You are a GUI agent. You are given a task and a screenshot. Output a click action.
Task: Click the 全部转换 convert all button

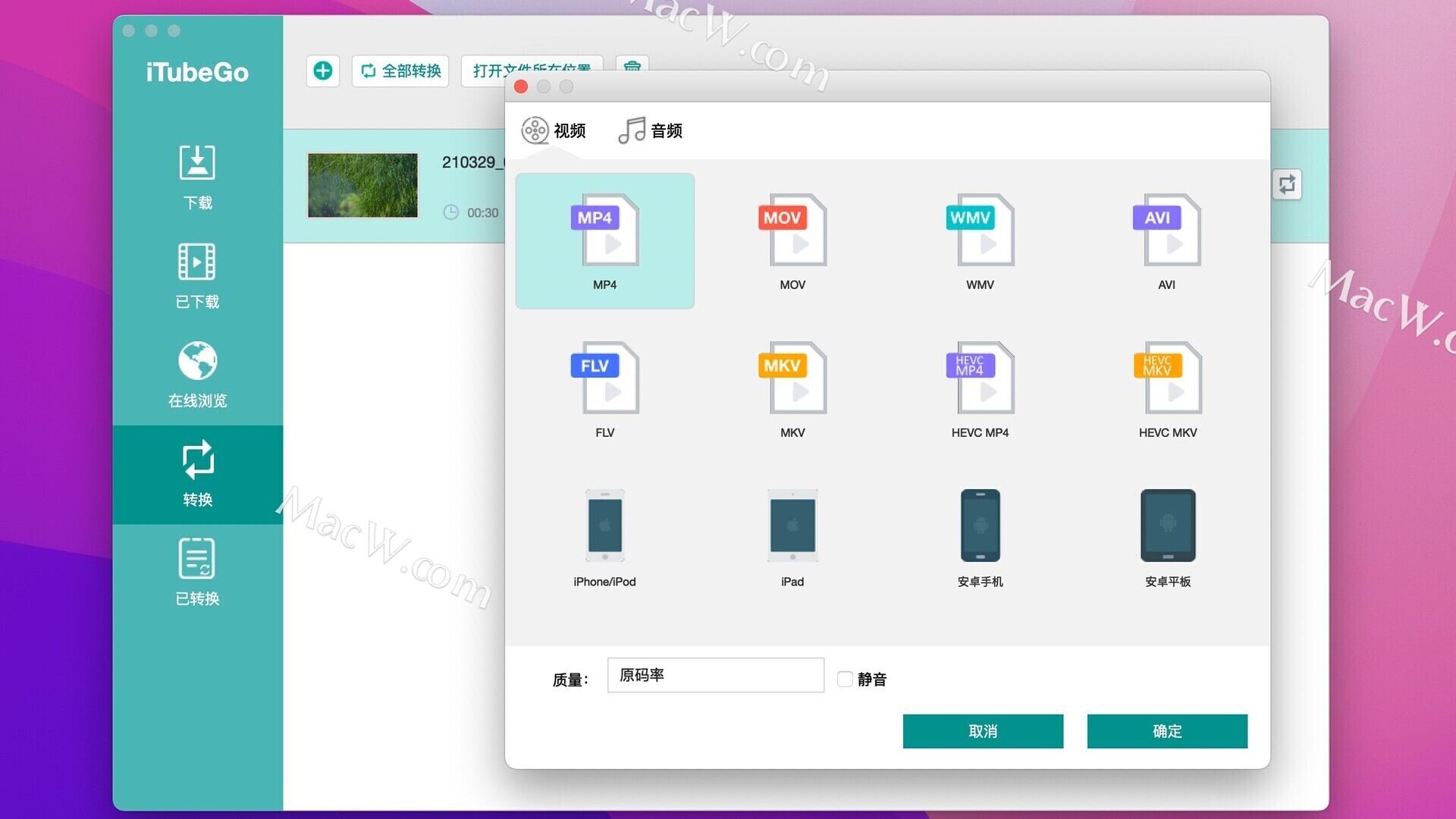point(400,71)
